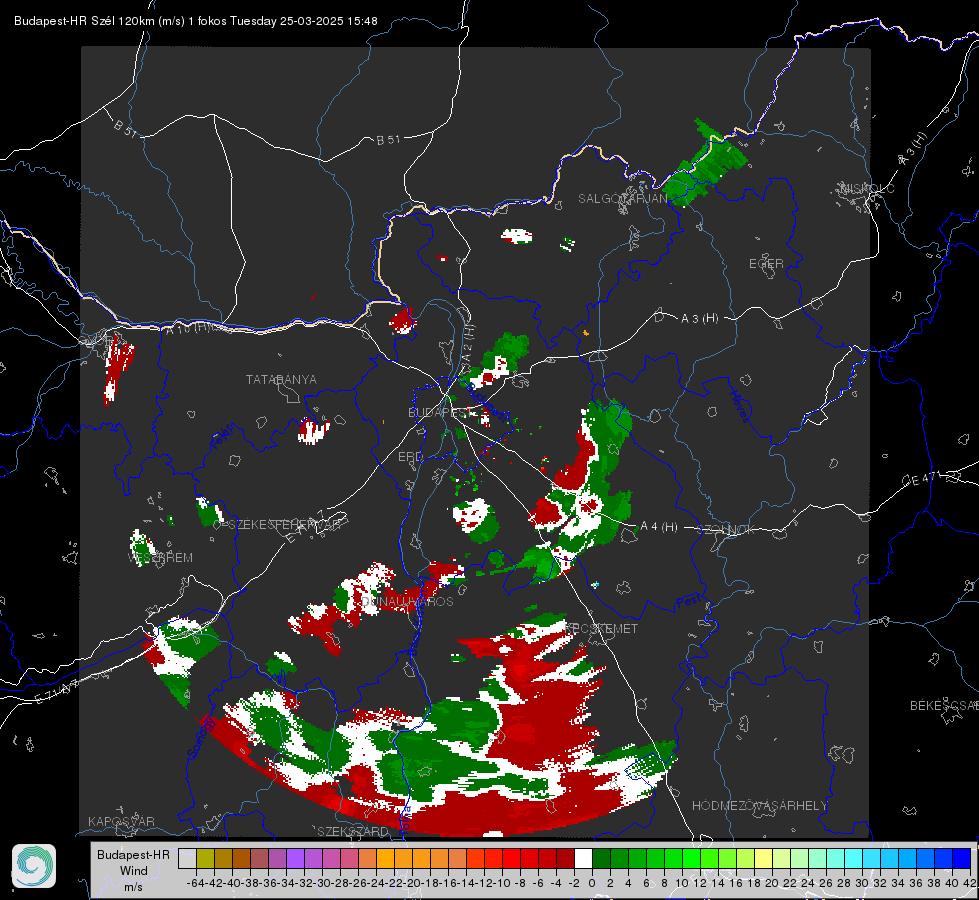Click the Heves county label
The width and height of the screenshot is (979, 900).
pos(739,407)
